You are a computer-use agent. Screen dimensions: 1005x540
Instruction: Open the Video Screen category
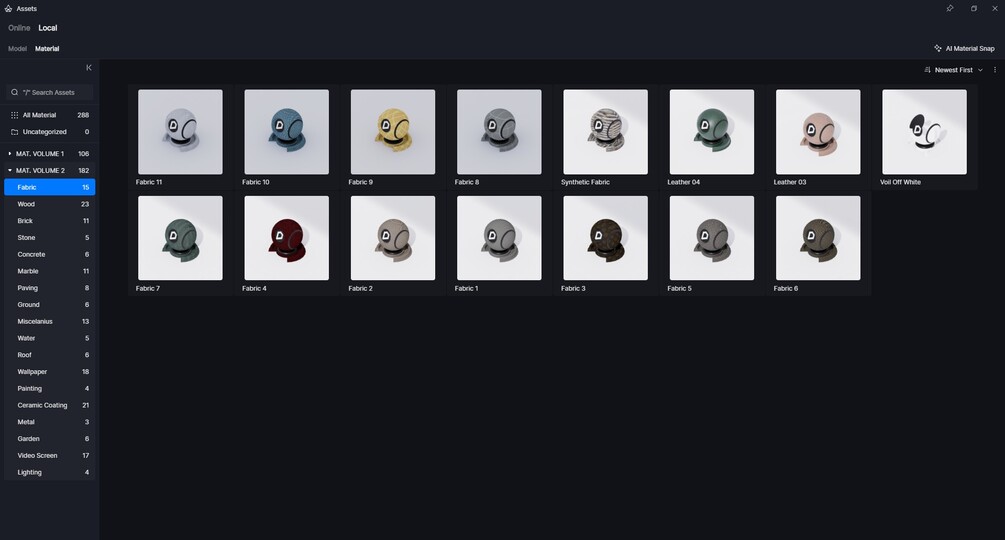pyautogui.click(x=49, y=455)
